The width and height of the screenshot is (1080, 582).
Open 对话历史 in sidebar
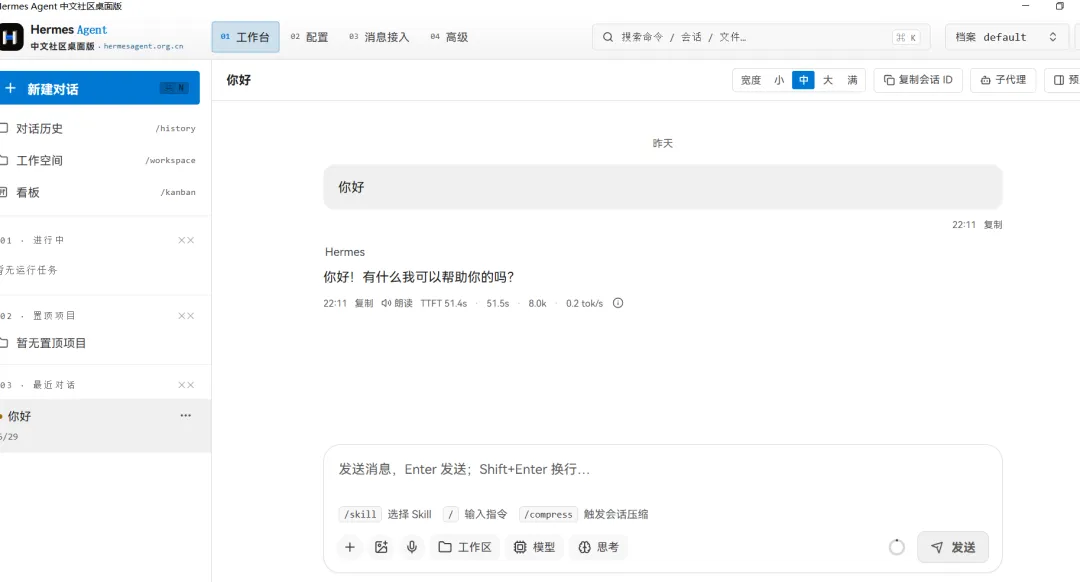[x=100, y=128]
